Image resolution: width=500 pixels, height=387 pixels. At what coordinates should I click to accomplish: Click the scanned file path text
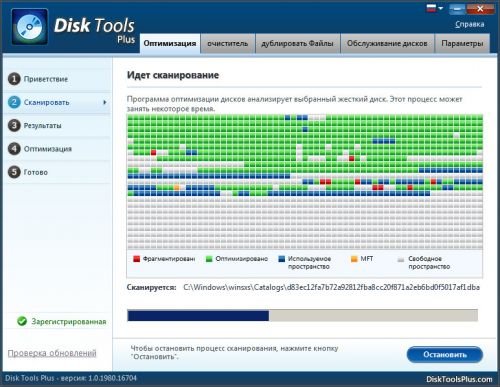click(x=332, y=287)
